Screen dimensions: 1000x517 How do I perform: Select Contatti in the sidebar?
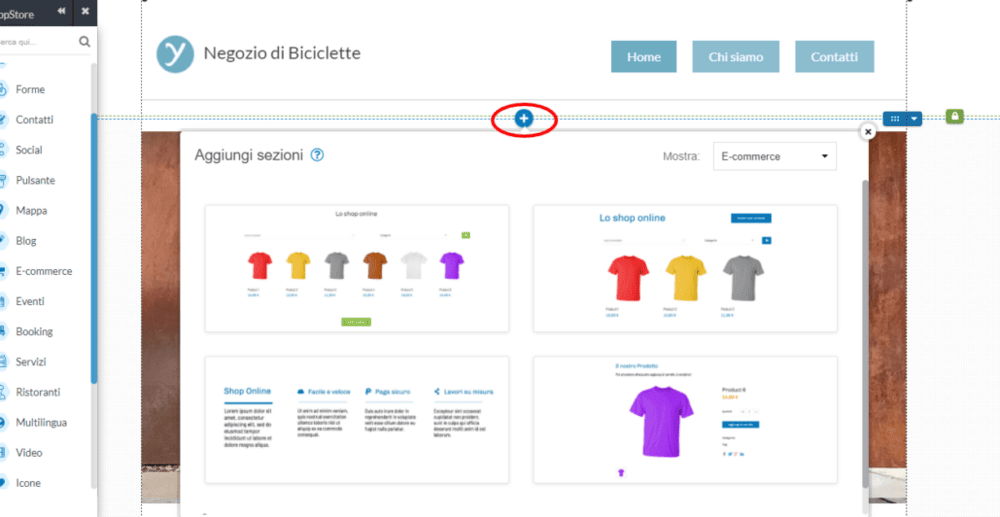34,120
